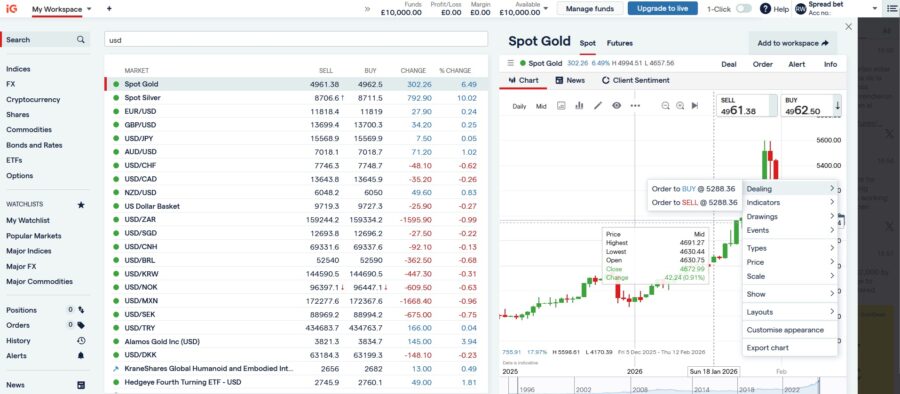Close the Spot Gold panel with X

point(848,26)
